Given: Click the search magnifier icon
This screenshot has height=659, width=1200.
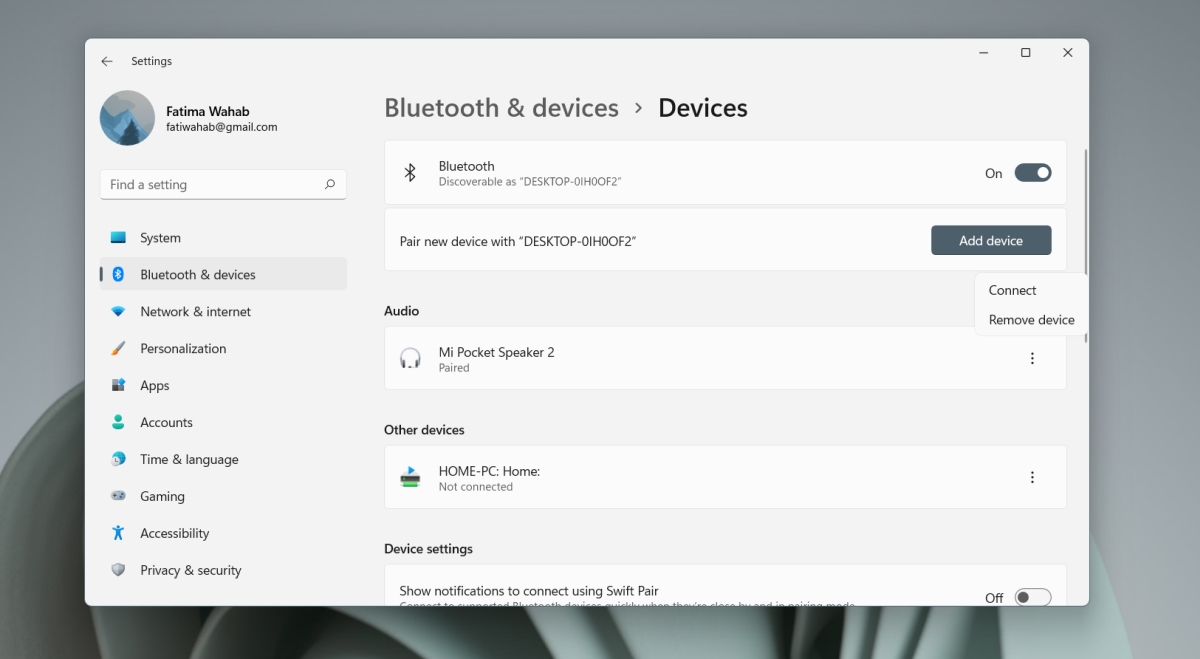Looking at the screenshot, I should point(330,184).
